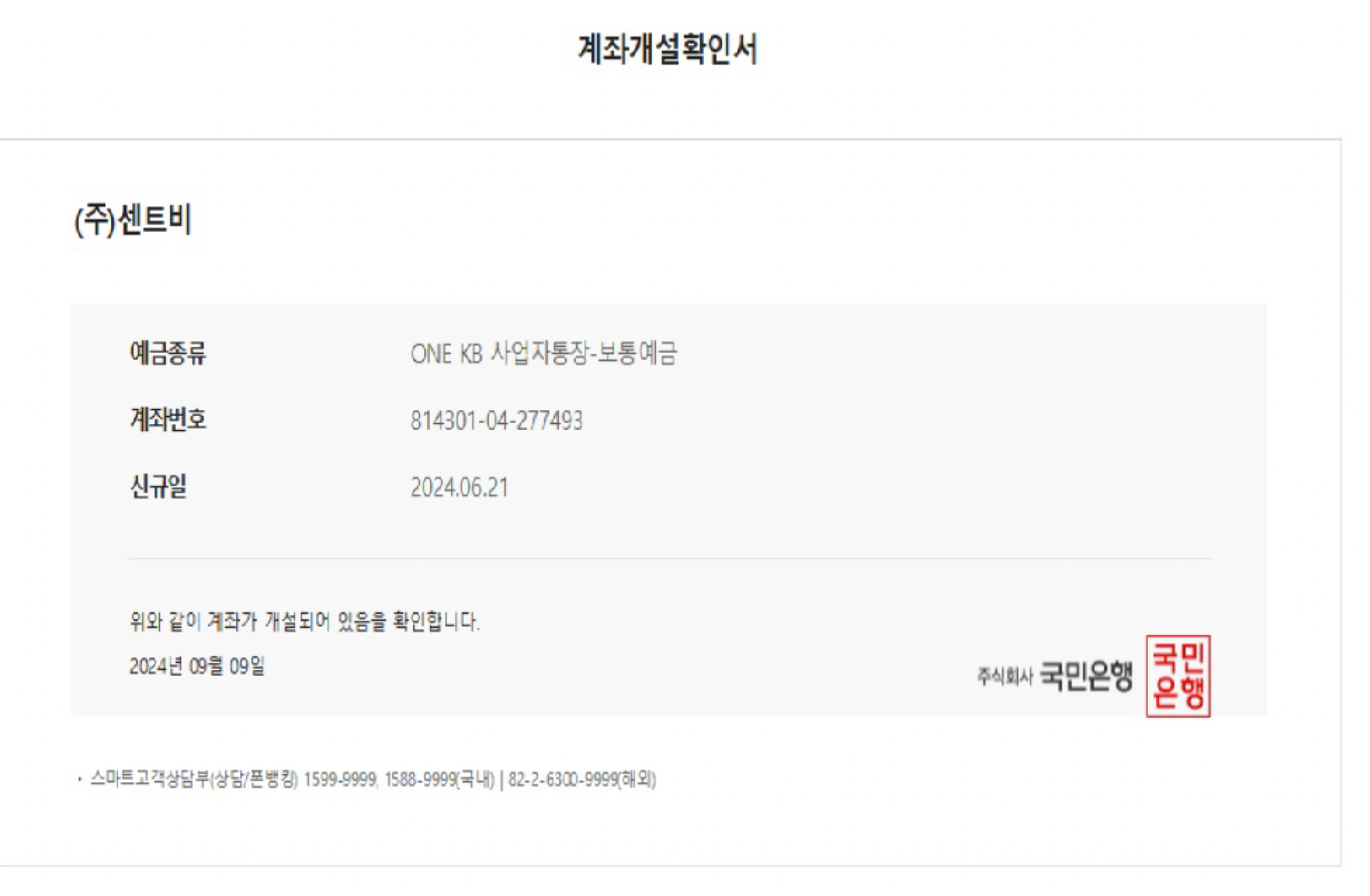Click the red 국민은행 seal stamp
Image resolution: width=1370 pixels, height=896 pixels.
tap(1177, 675)
